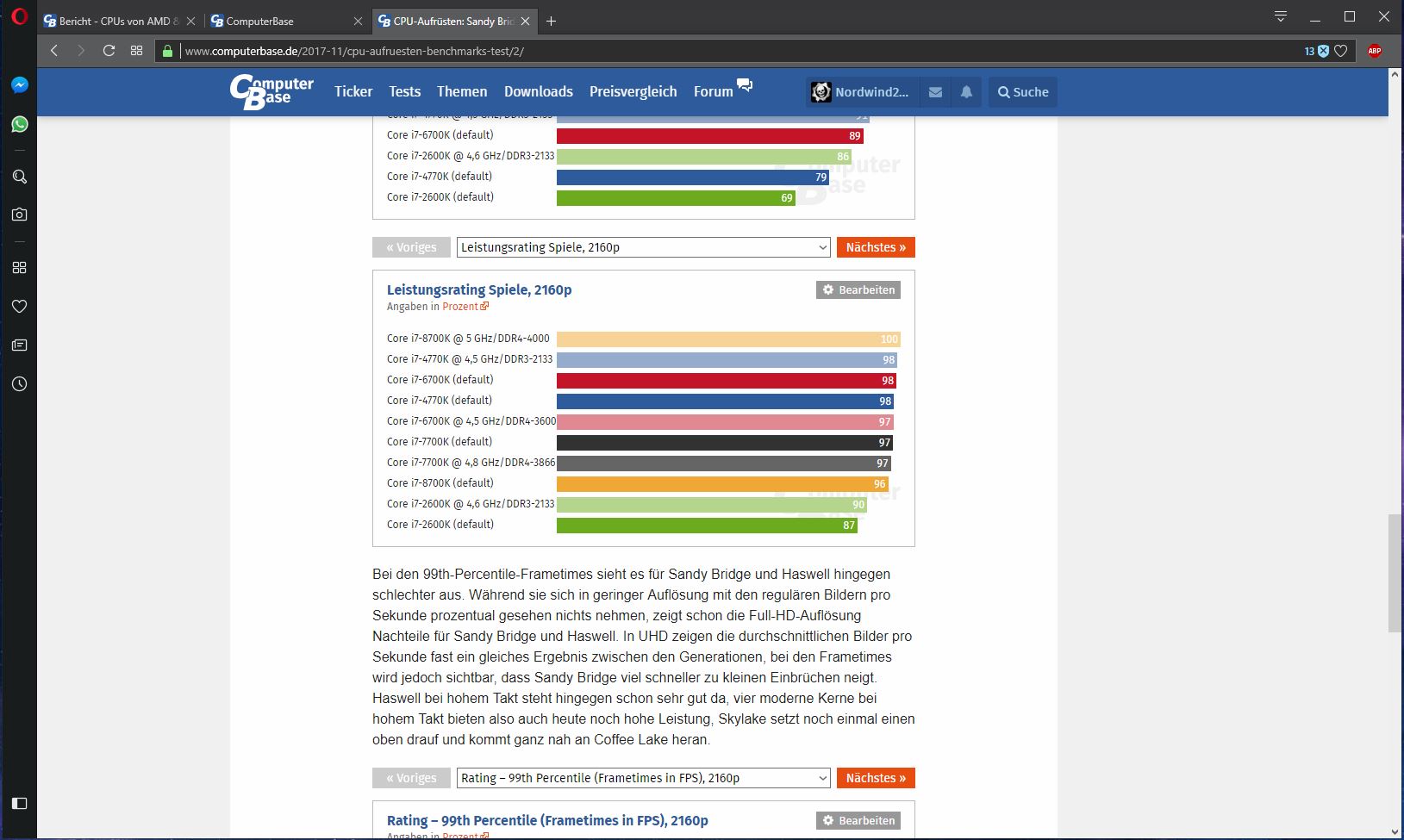Viewport: 1404px width, 840px height.
Task: Reload the current page
Action: [x=109, y=51]
